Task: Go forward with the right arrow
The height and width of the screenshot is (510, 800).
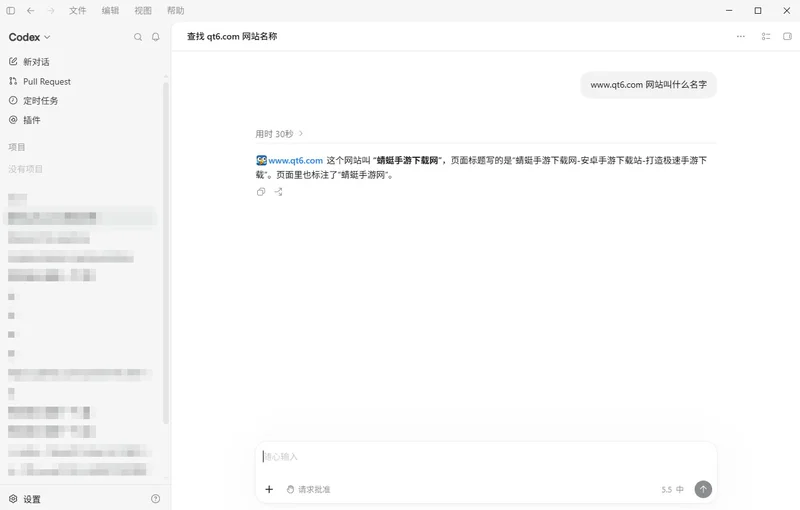Action: click(51, 10)
